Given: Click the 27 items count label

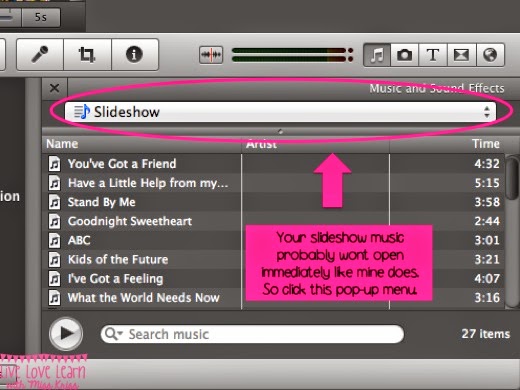Looking at the screenshot, I should 486,334.
